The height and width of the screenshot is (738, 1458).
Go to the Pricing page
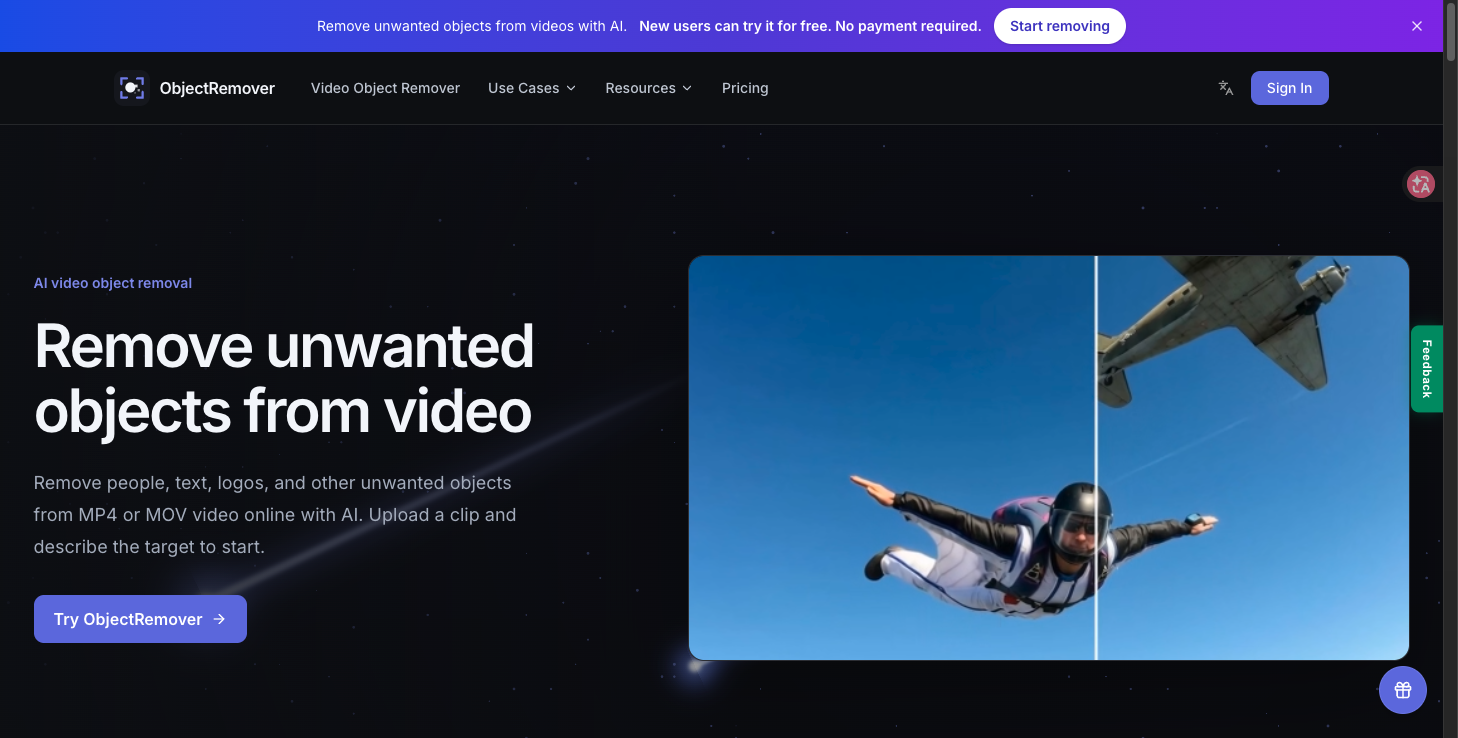pos(745,88)
